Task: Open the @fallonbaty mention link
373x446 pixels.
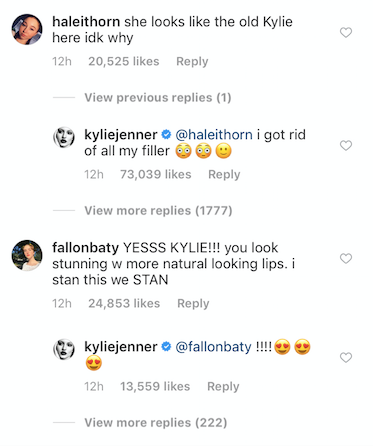Action: [213, 347]
